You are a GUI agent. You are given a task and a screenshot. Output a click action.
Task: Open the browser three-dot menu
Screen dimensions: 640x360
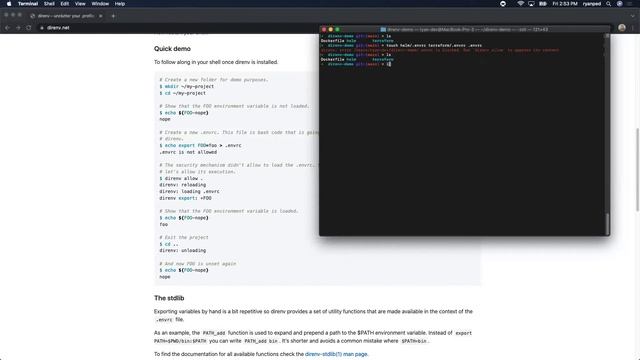[633, 28]
